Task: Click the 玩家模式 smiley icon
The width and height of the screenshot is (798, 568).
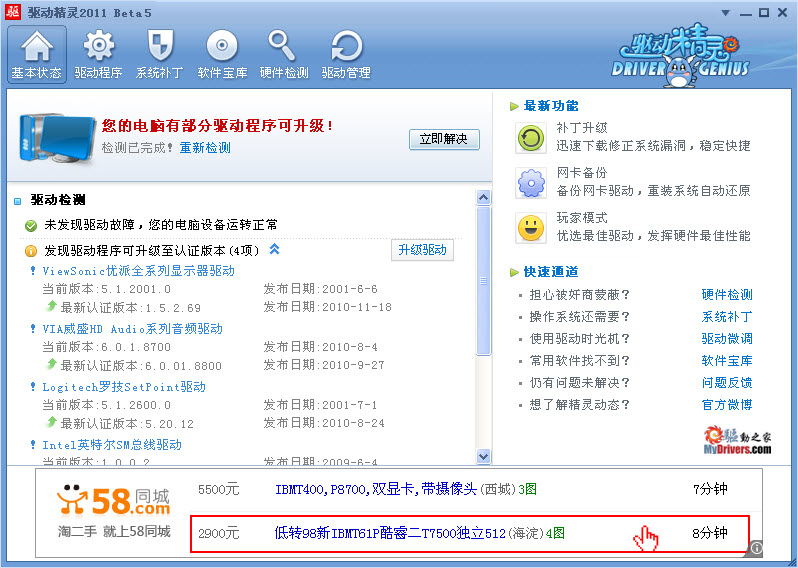Action: pos(531,228)
